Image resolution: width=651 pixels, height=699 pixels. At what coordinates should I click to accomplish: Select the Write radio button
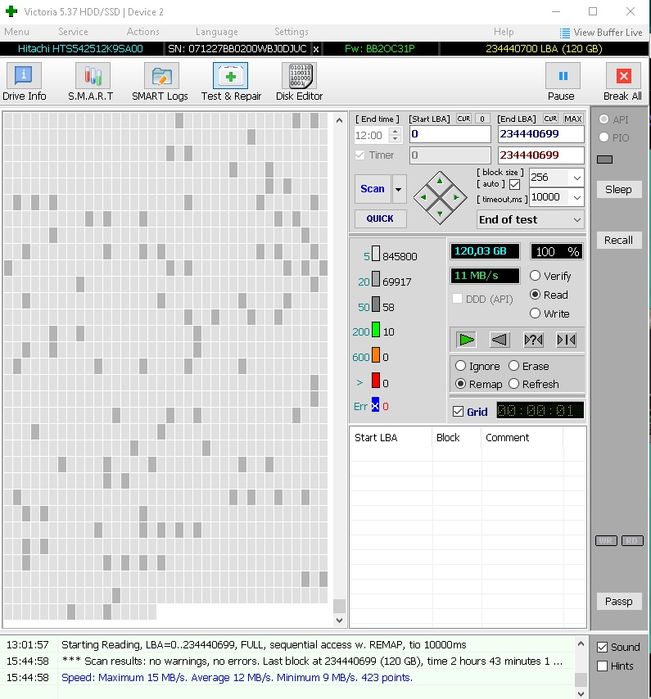535,313
